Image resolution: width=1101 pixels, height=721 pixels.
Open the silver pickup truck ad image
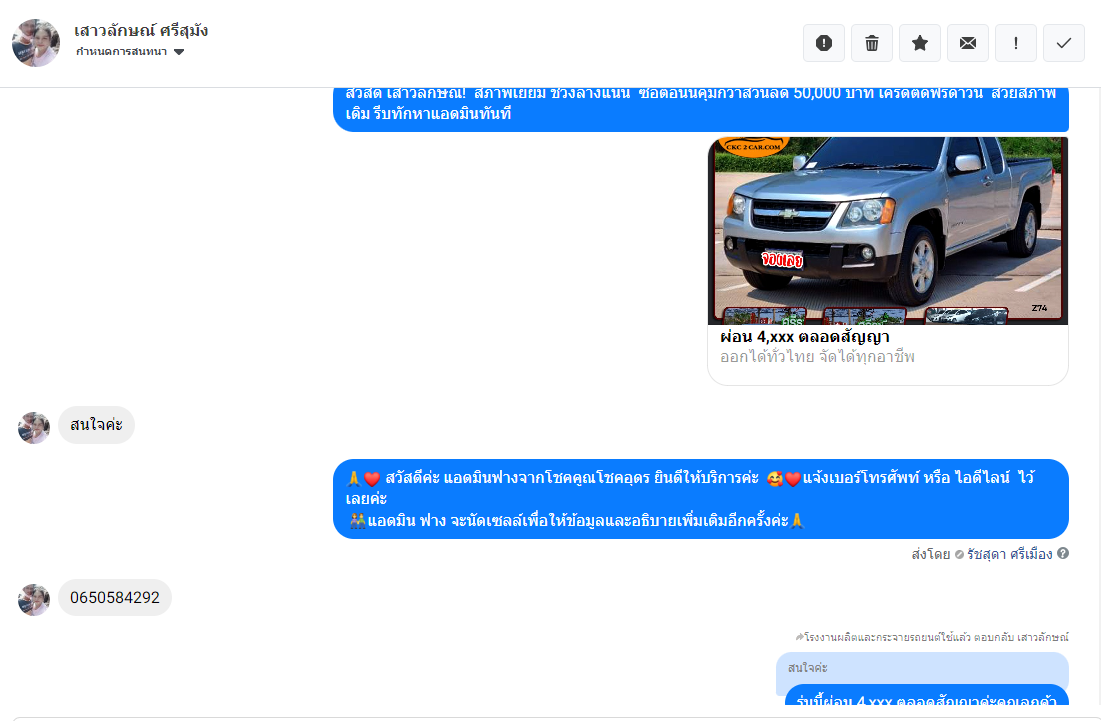888,230
